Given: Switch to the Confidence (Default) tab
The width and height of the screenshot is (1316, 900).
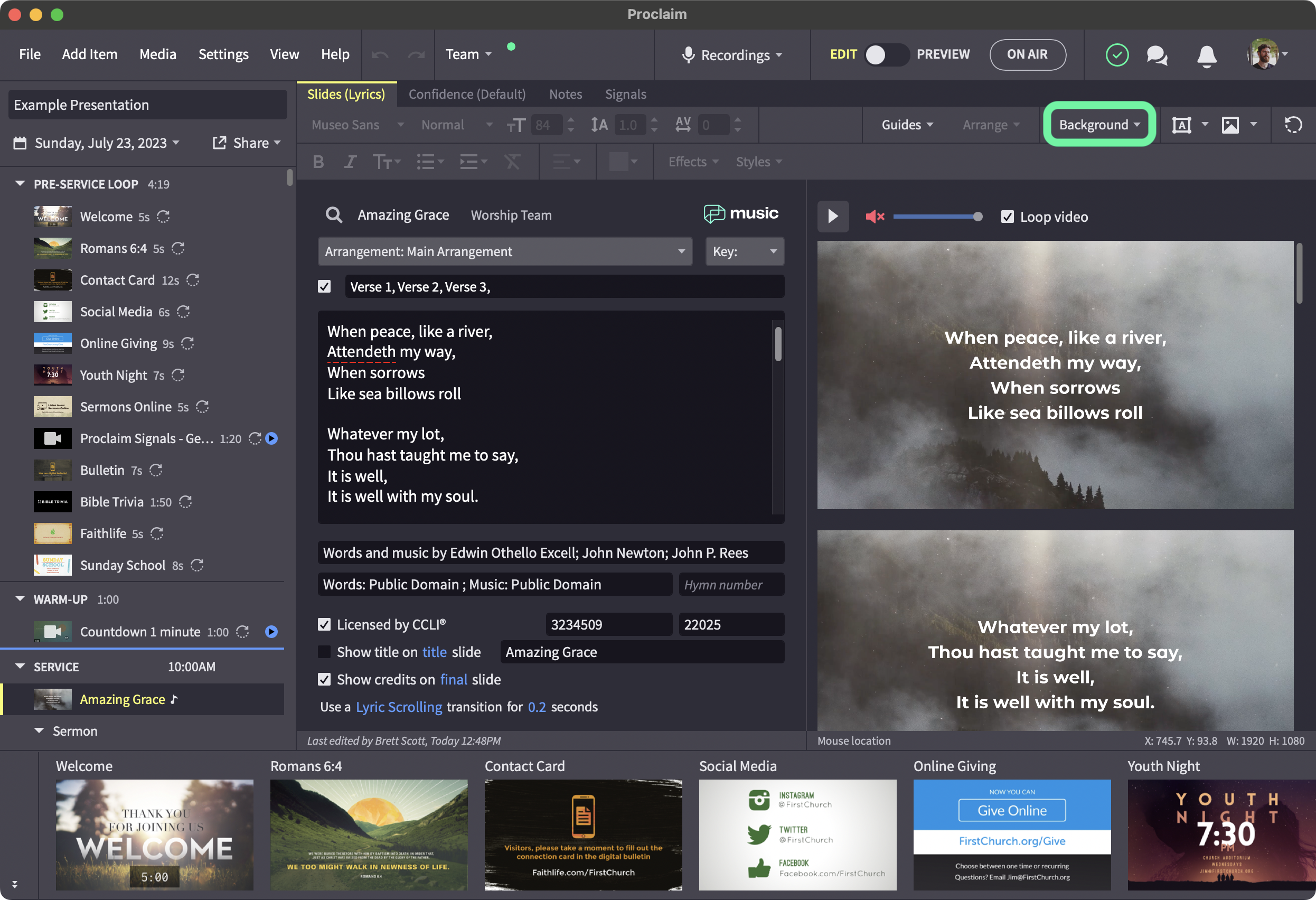Looking at the screenshot, I should tap(467, 94).
